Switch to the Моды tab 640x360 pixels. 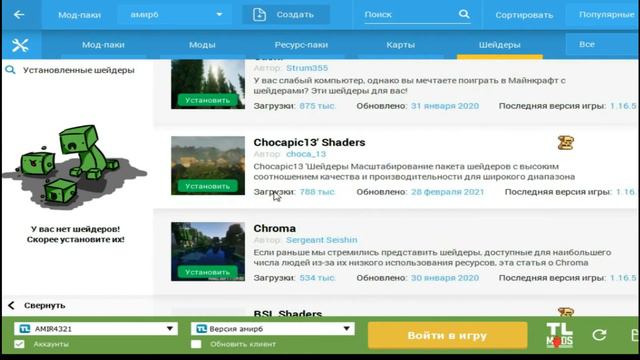point(202,45)
